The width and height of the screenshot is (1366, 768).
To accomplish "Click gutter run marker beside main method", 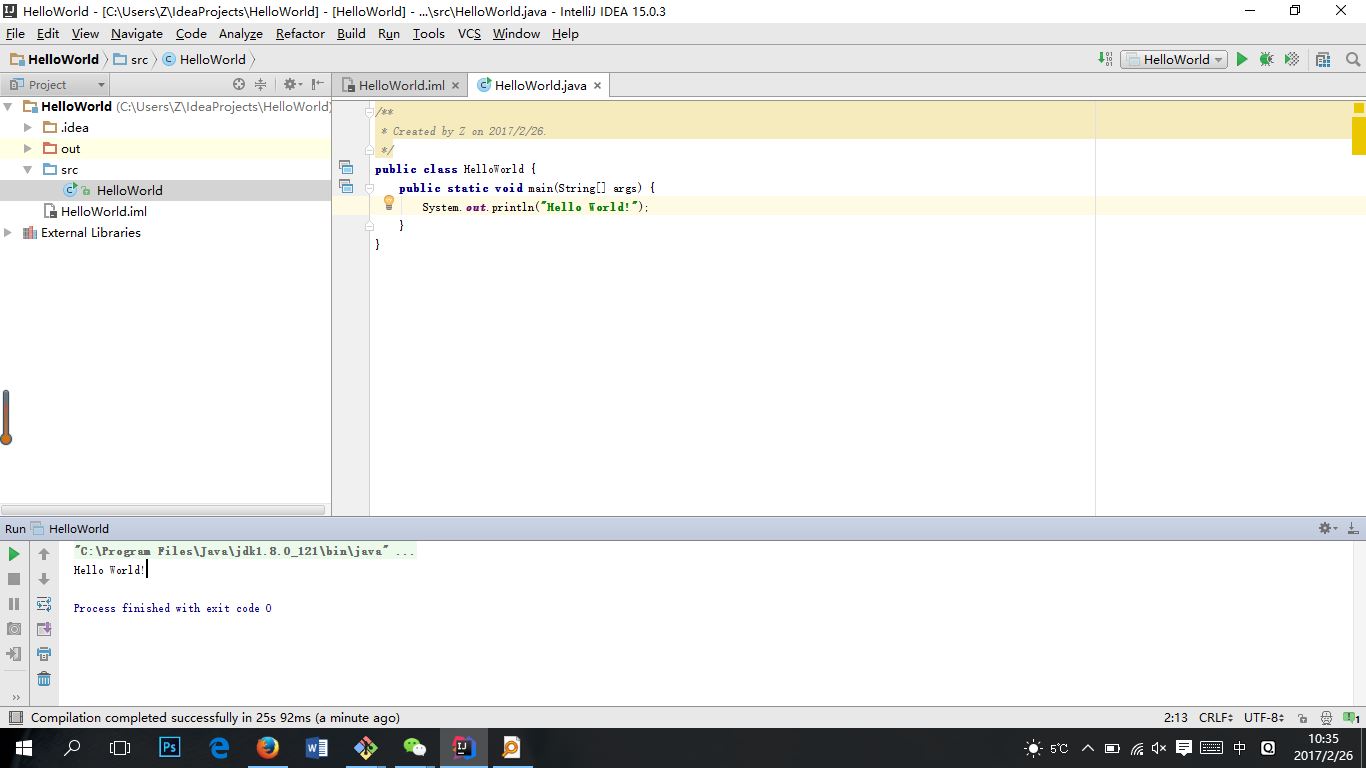I will click(346, 187).
